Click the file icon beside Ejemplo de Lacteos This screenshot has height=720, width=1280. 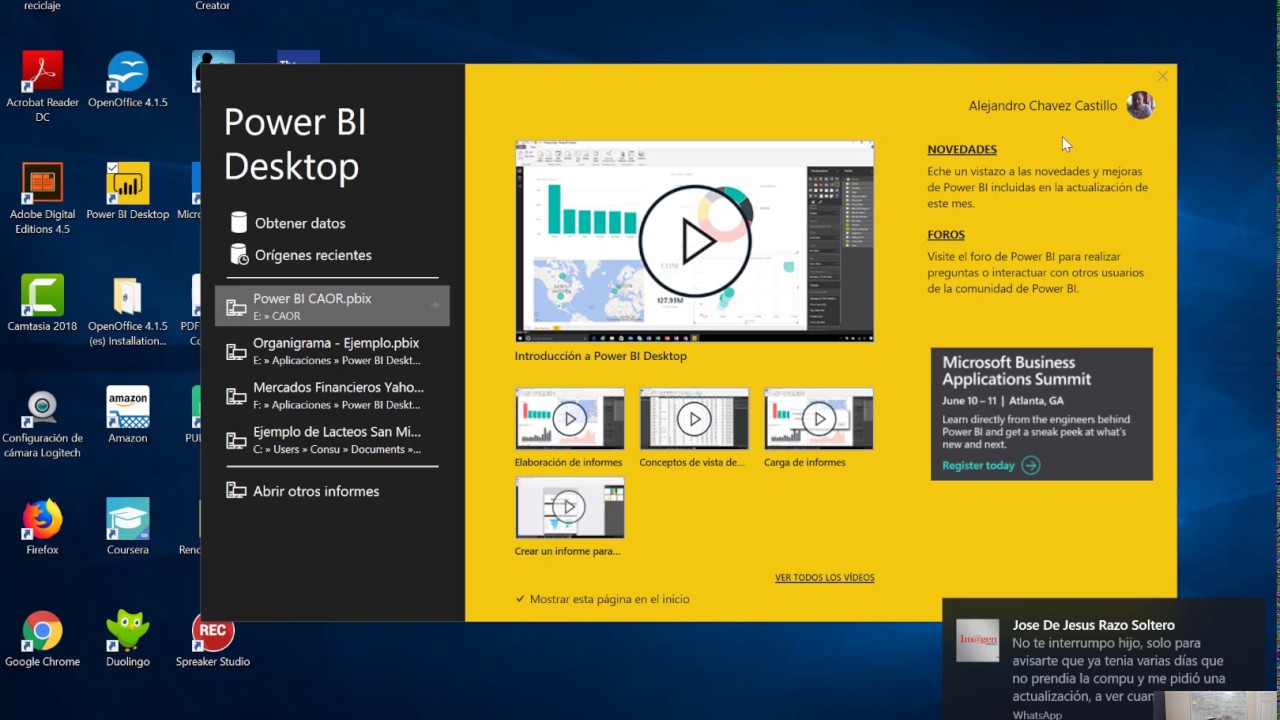(236, 441)
